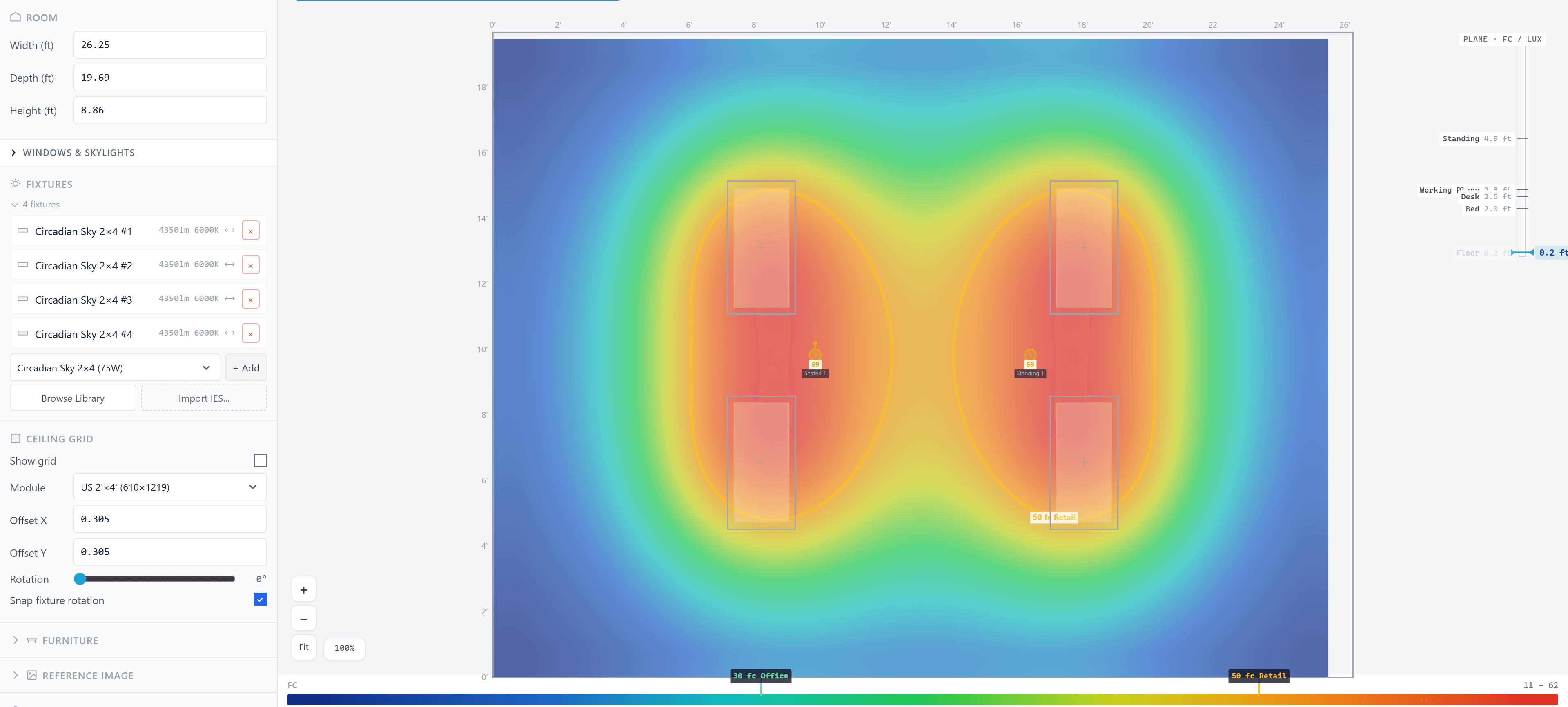
Task: Click the Offset X input field
Action: (170, 520)
